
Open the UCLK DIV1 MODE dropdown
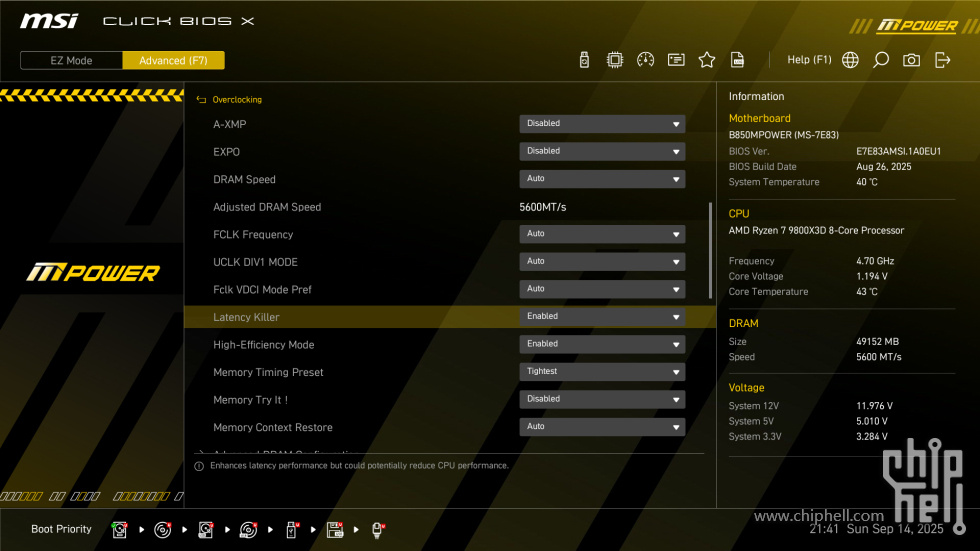tap(602, 261)
